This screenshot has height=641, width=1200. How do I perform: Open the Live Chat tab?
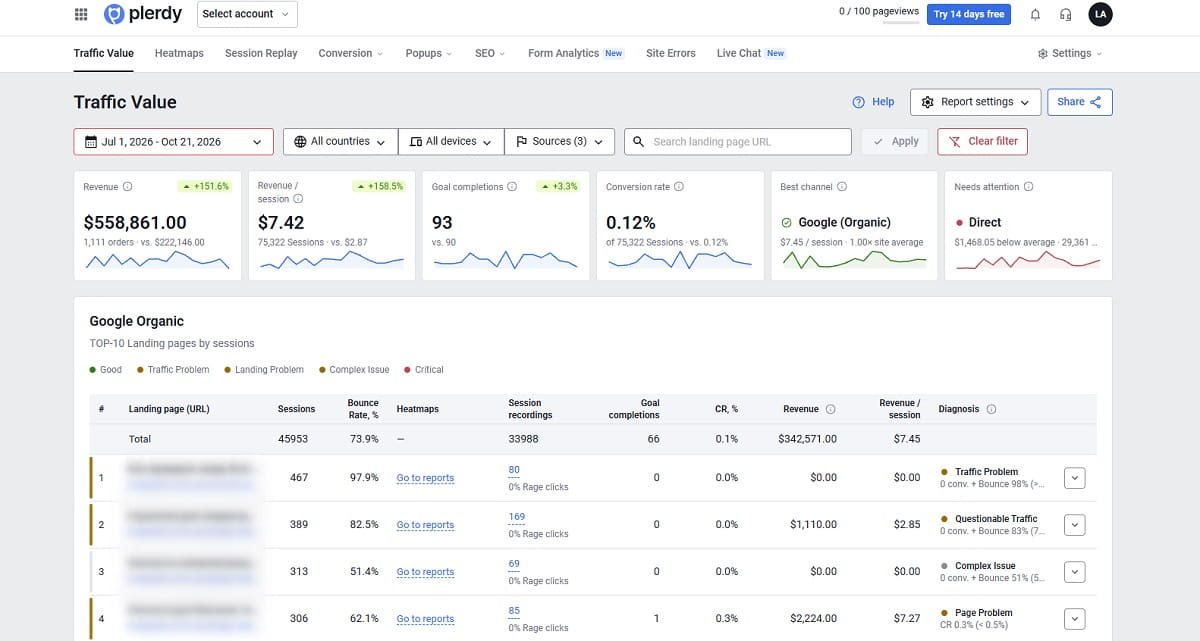click(751, 54)
